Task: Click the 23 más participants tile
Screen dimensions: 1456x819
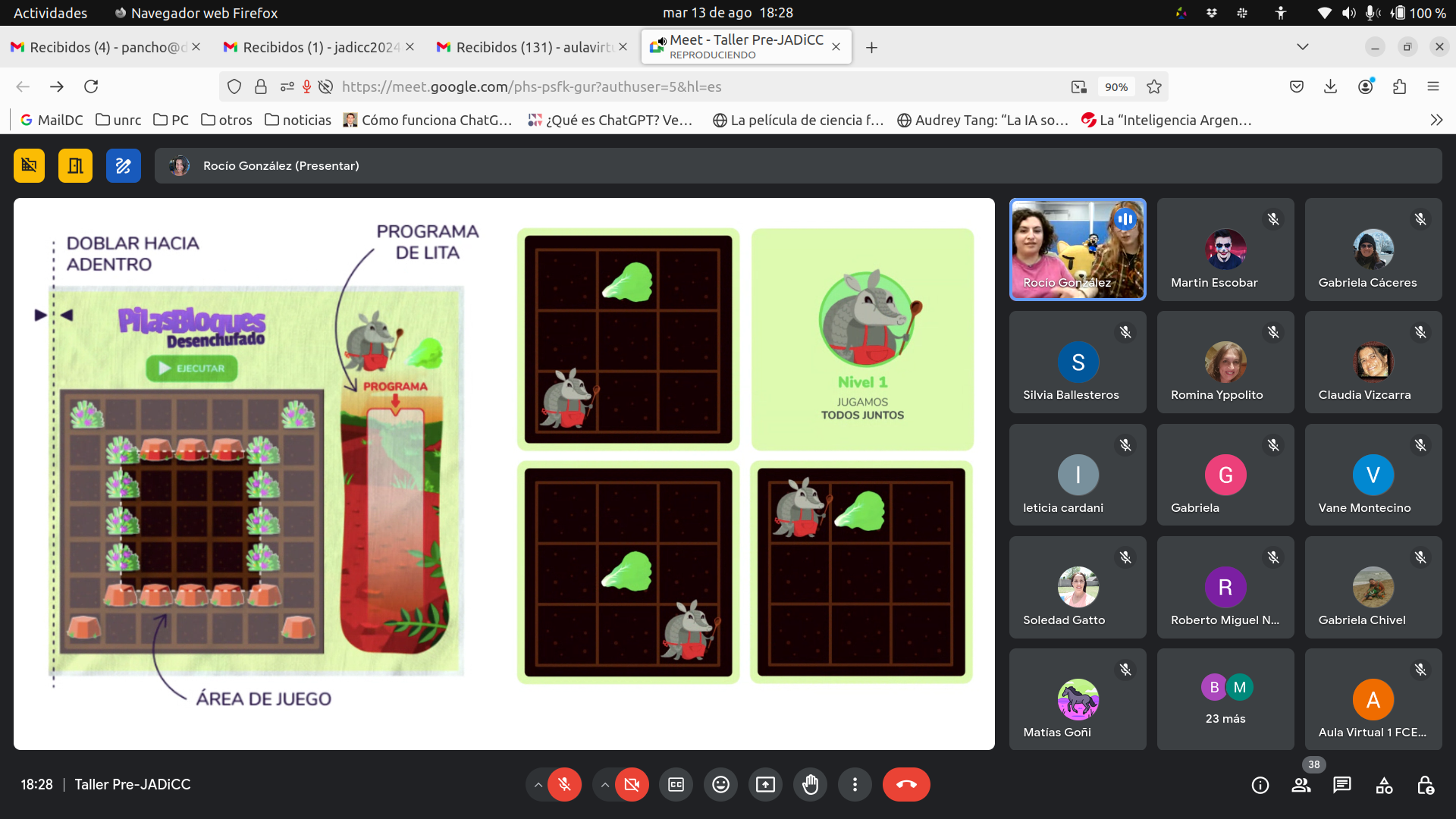Action: pos(1225,699)
